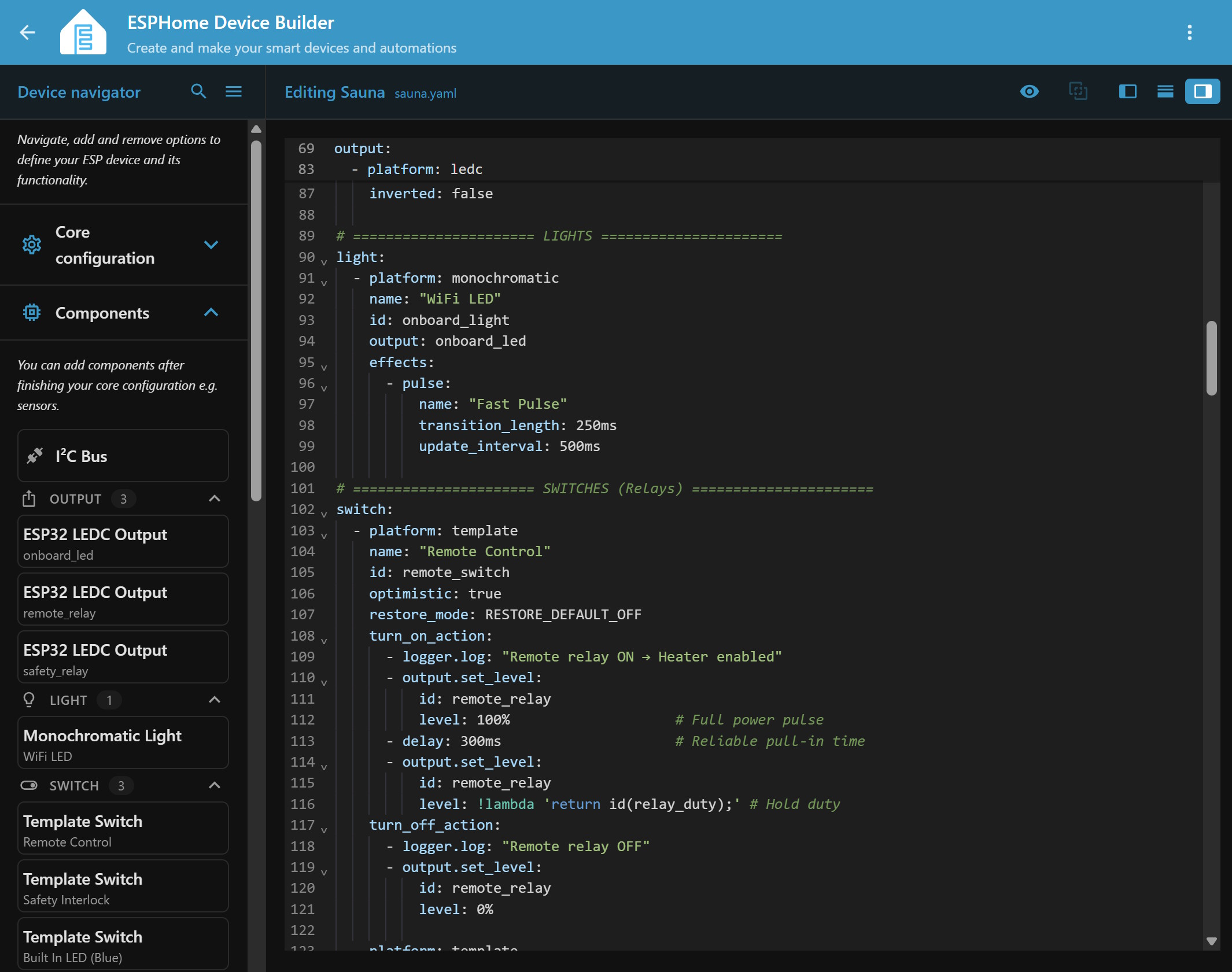Open Template Switch Built In LED

click(123, 944)
